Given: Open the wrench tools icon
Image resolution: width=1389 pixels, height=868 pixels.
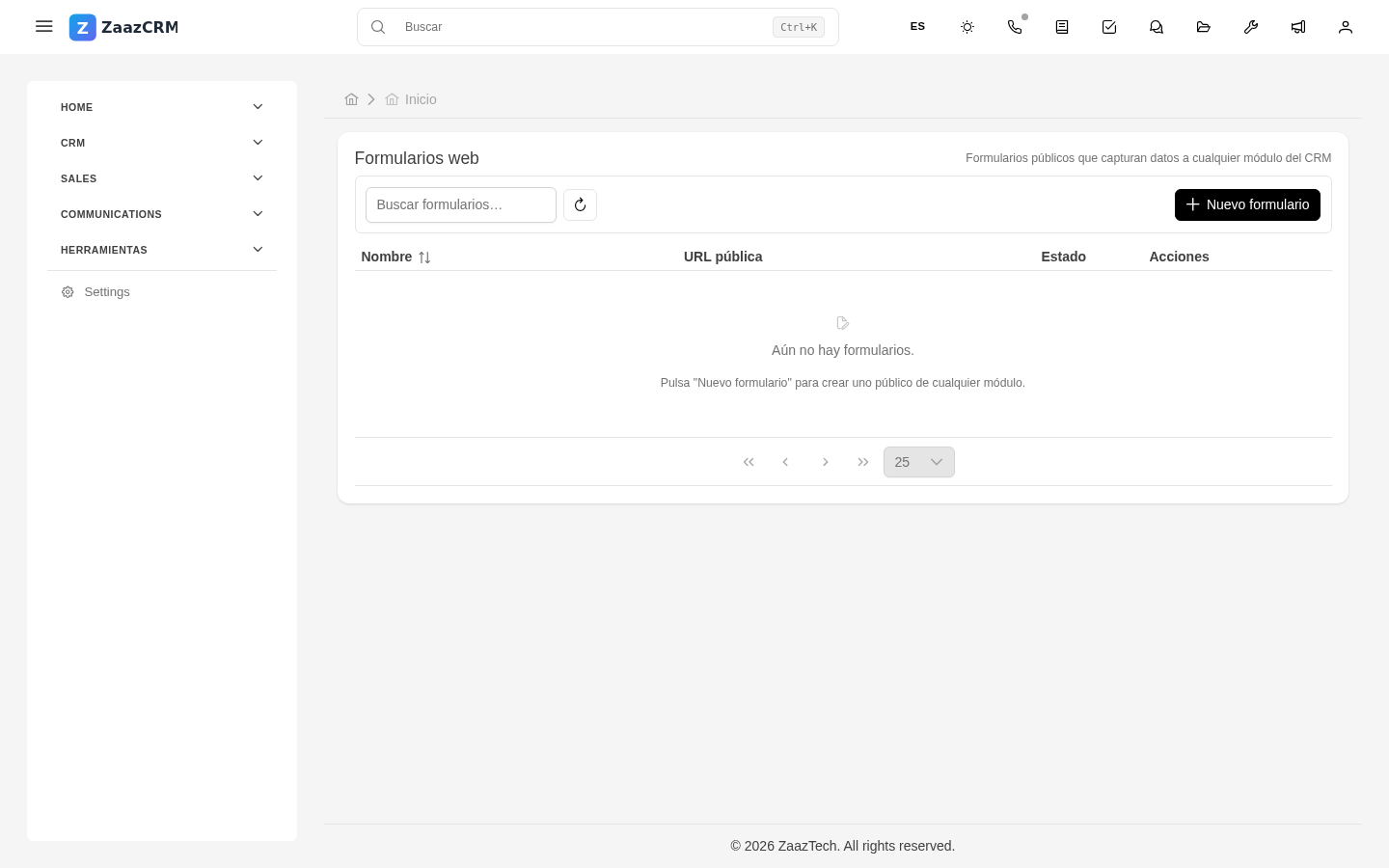Looking at the screenshot, I should coord(1251,27).
